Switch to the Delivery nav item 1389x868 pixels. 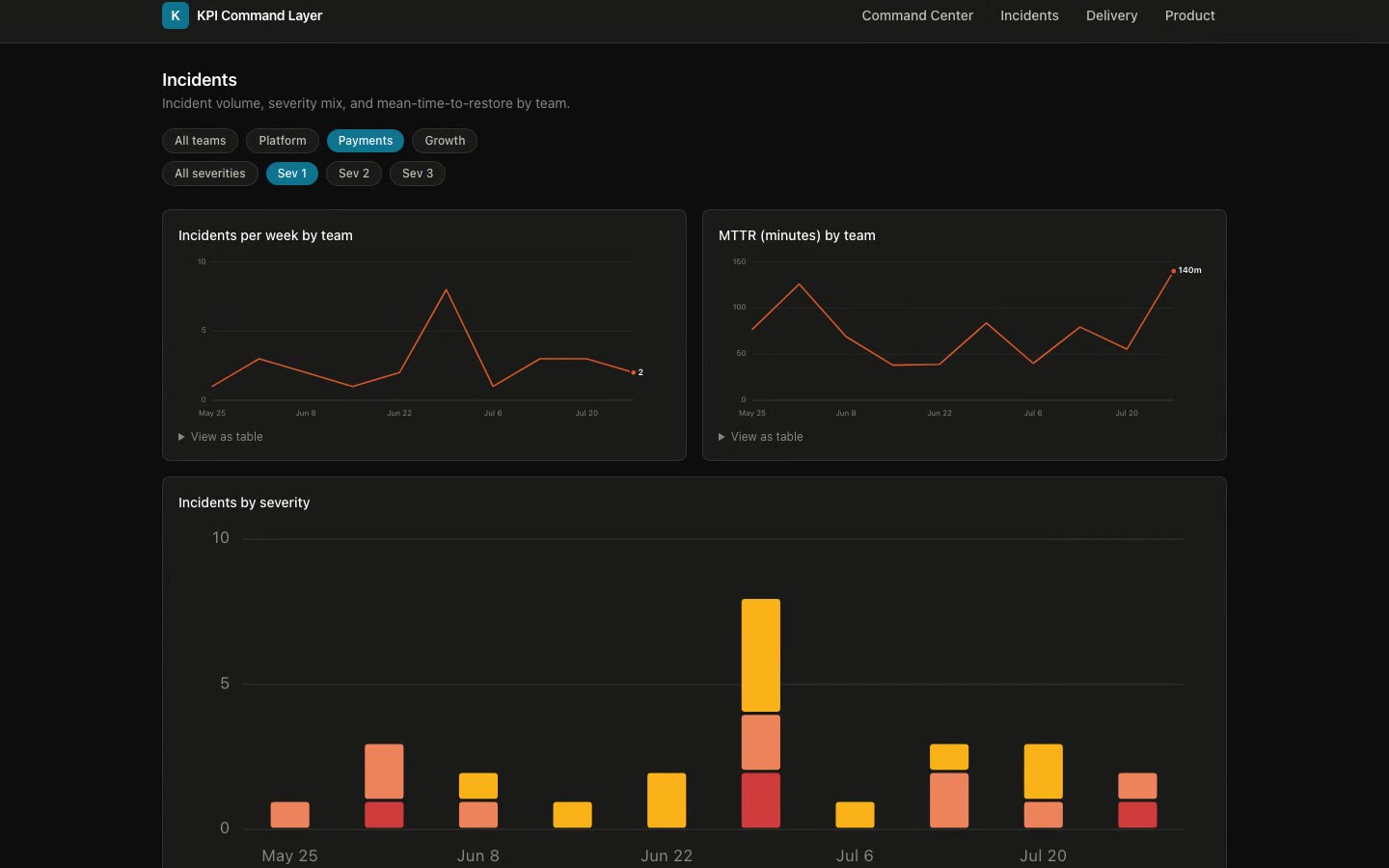[x=1111, y=15]
